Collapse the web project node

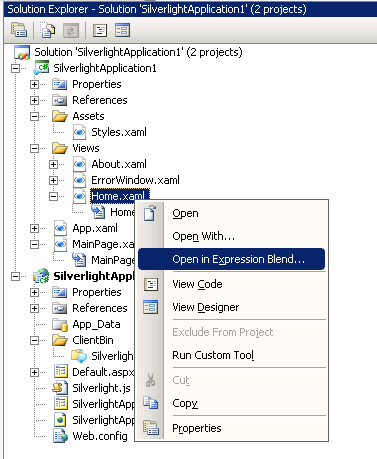(15, 276)
